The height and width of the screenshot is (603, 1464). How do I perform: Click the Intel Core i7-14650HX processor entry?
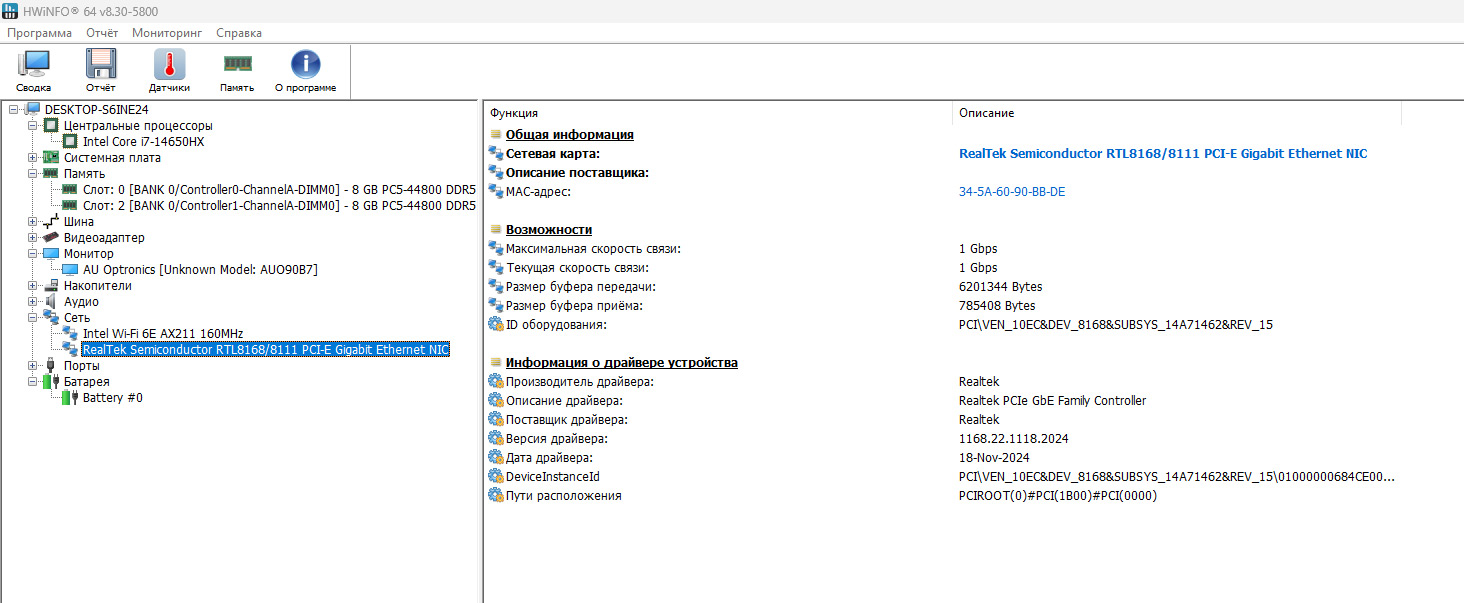coord(143,142)
